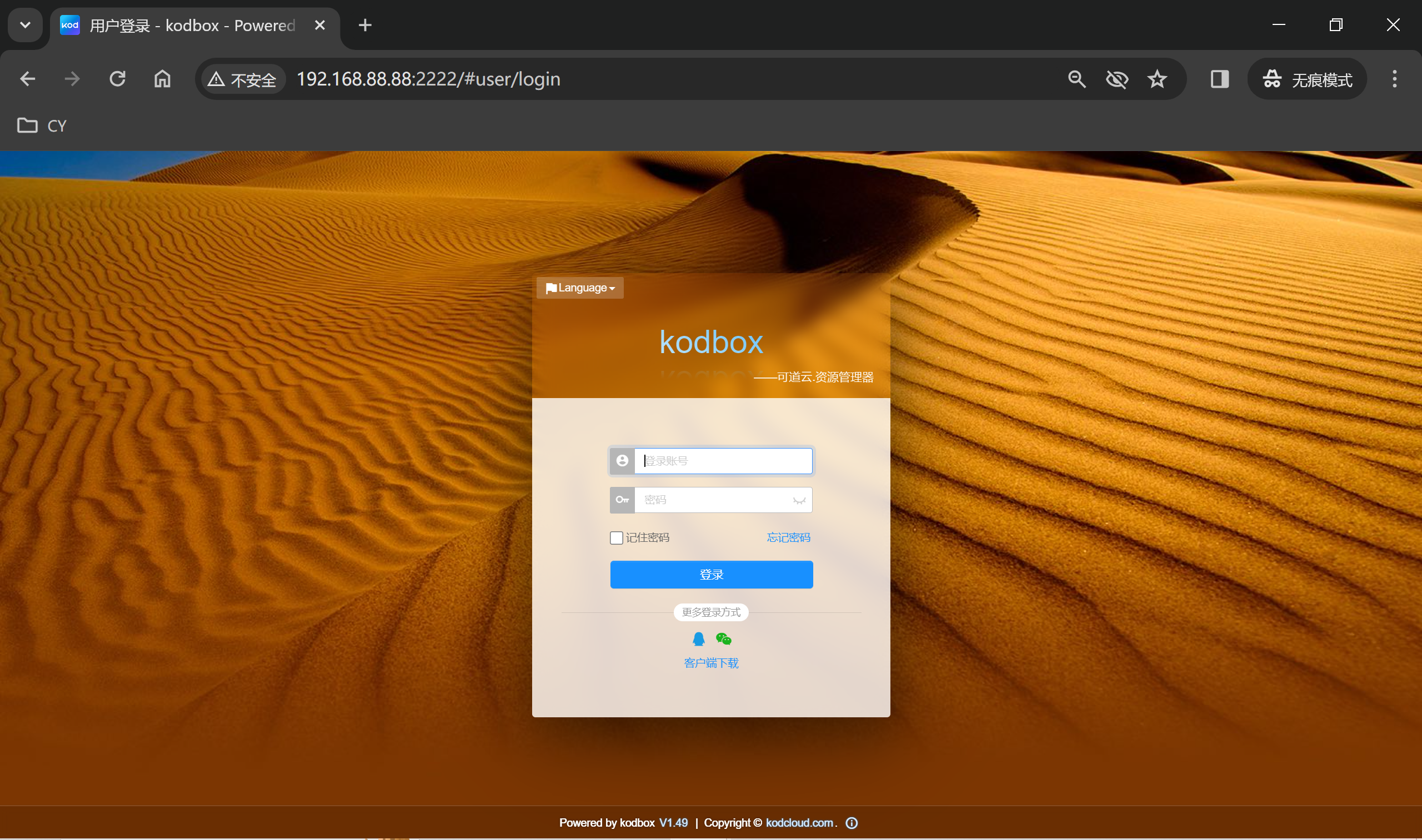The image size is (1422, 840).
Task: Open the browser three-dot menu
Action: [1395, 79]
